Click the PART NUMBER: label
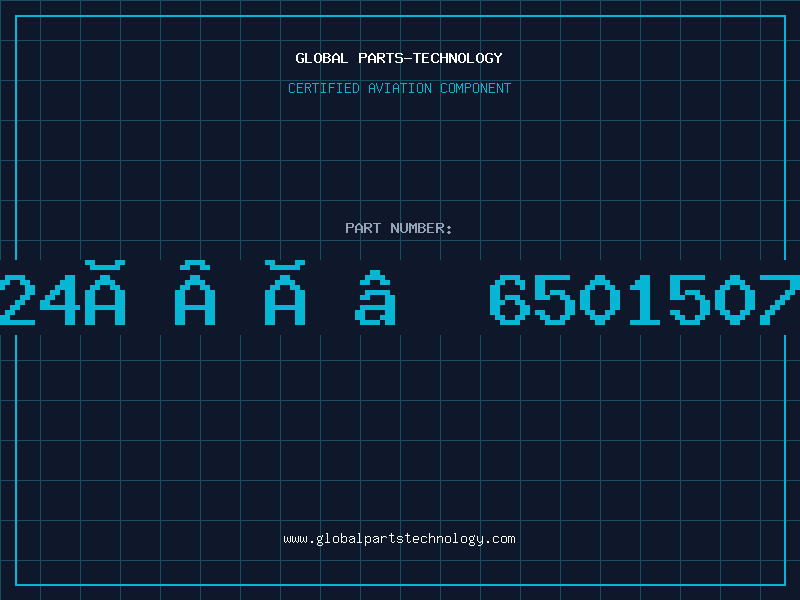This screenshot has width=800, height=600. (399, 228)
